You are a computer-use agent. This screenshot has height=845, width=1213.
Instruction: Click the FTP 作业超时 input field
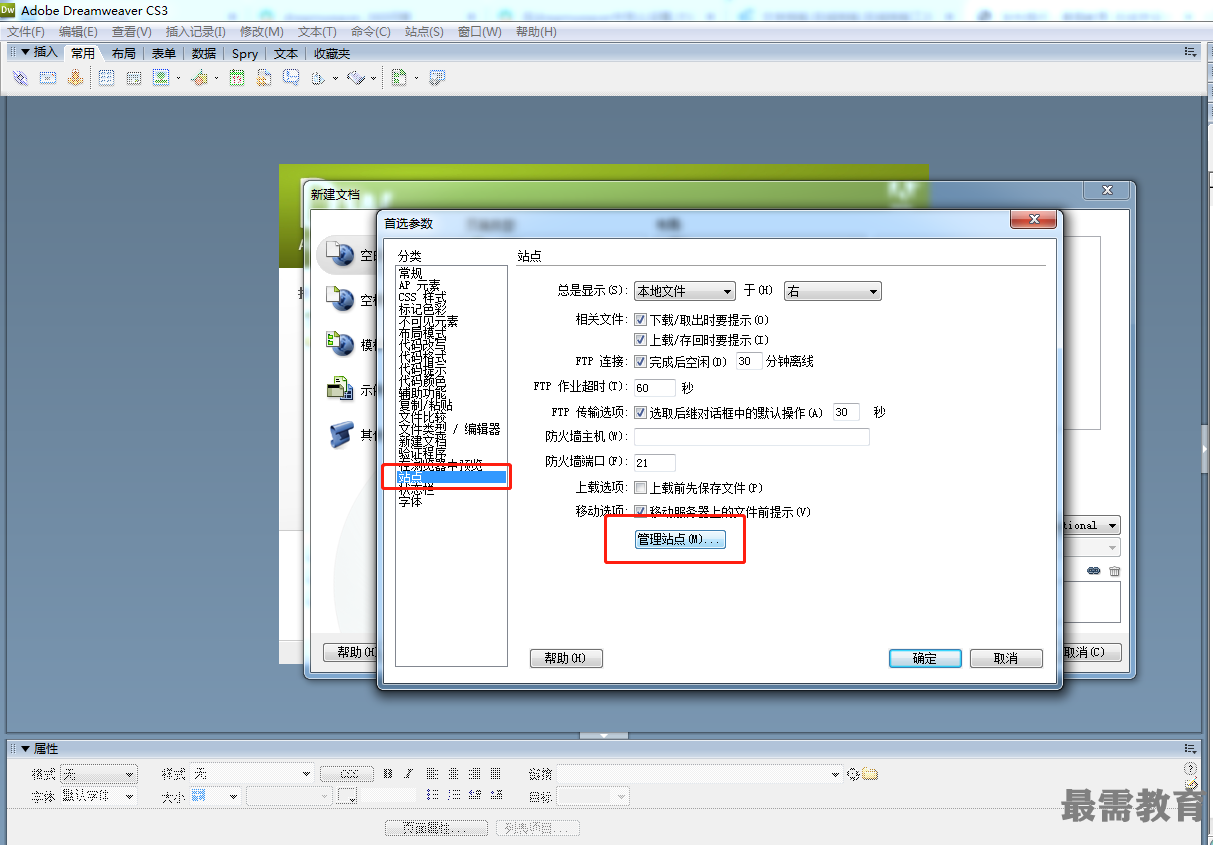pyautogui.click(x=655, y=387)
